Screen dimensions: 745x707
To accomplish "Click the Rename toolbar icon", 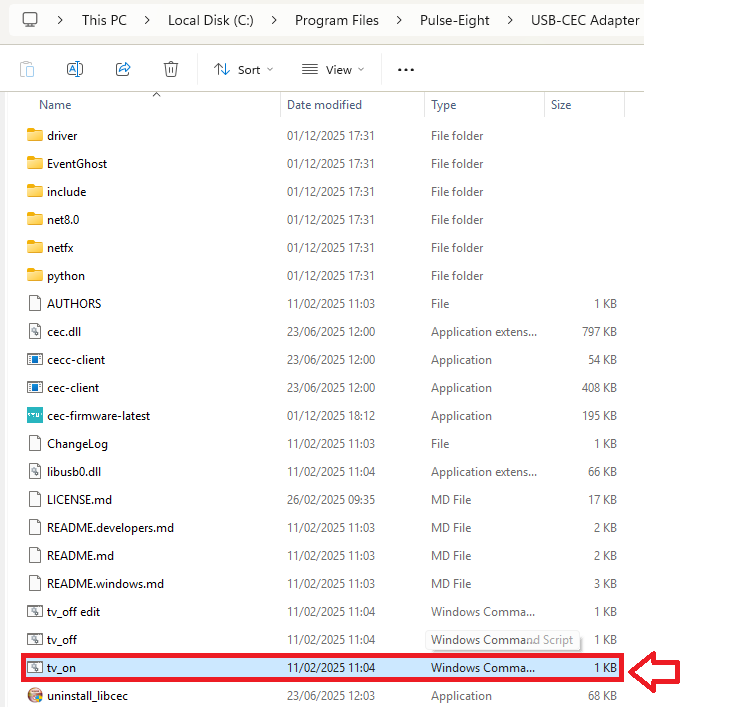I will 75,69.
